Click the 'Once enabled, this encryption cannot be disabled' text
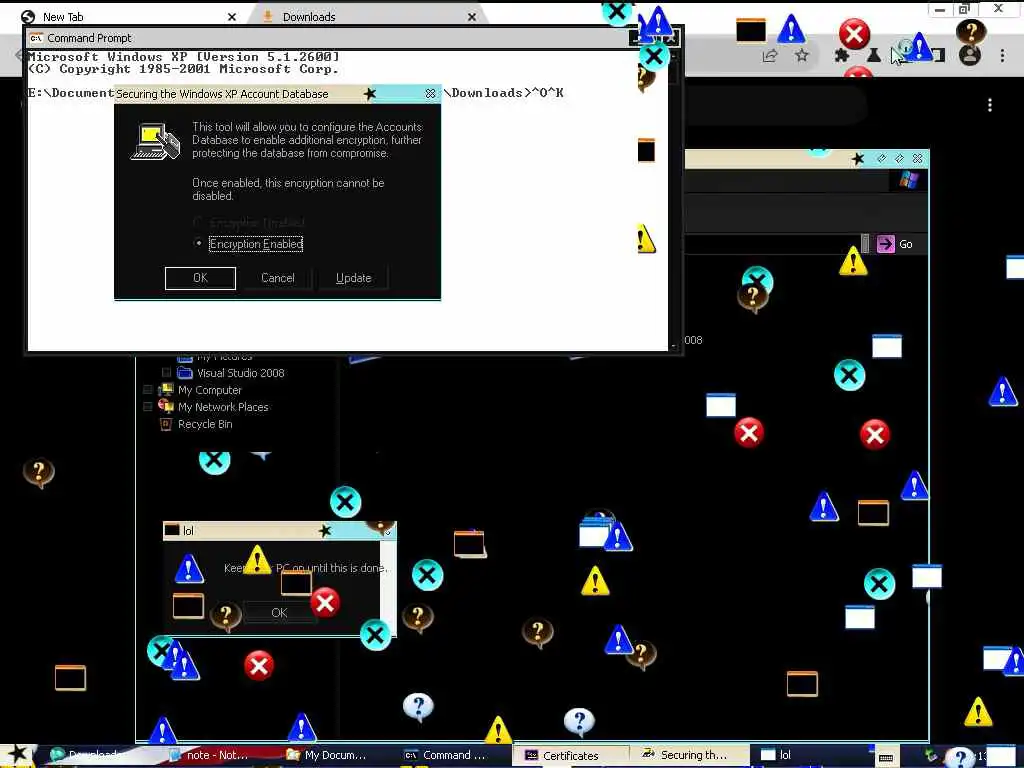 288,189
